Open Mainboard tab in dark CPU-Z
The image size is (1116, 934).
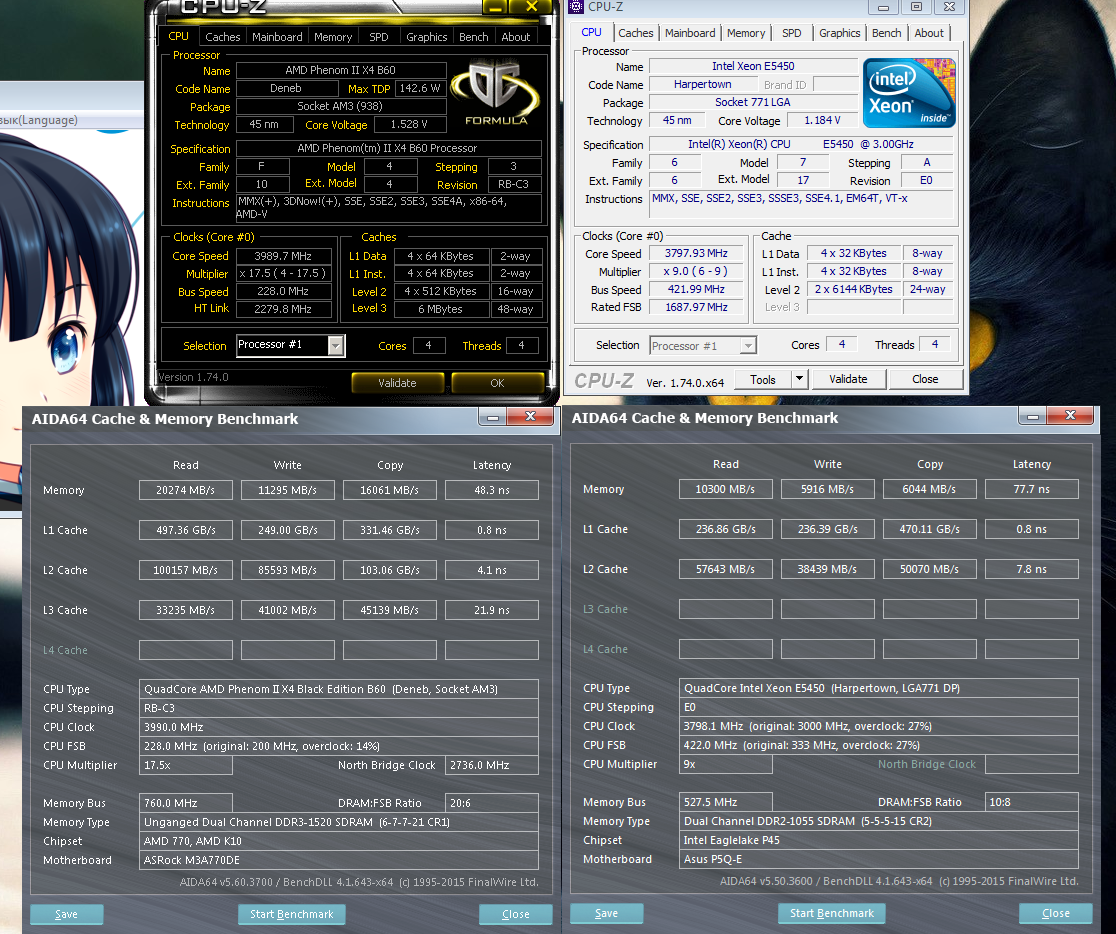[277, 36]
